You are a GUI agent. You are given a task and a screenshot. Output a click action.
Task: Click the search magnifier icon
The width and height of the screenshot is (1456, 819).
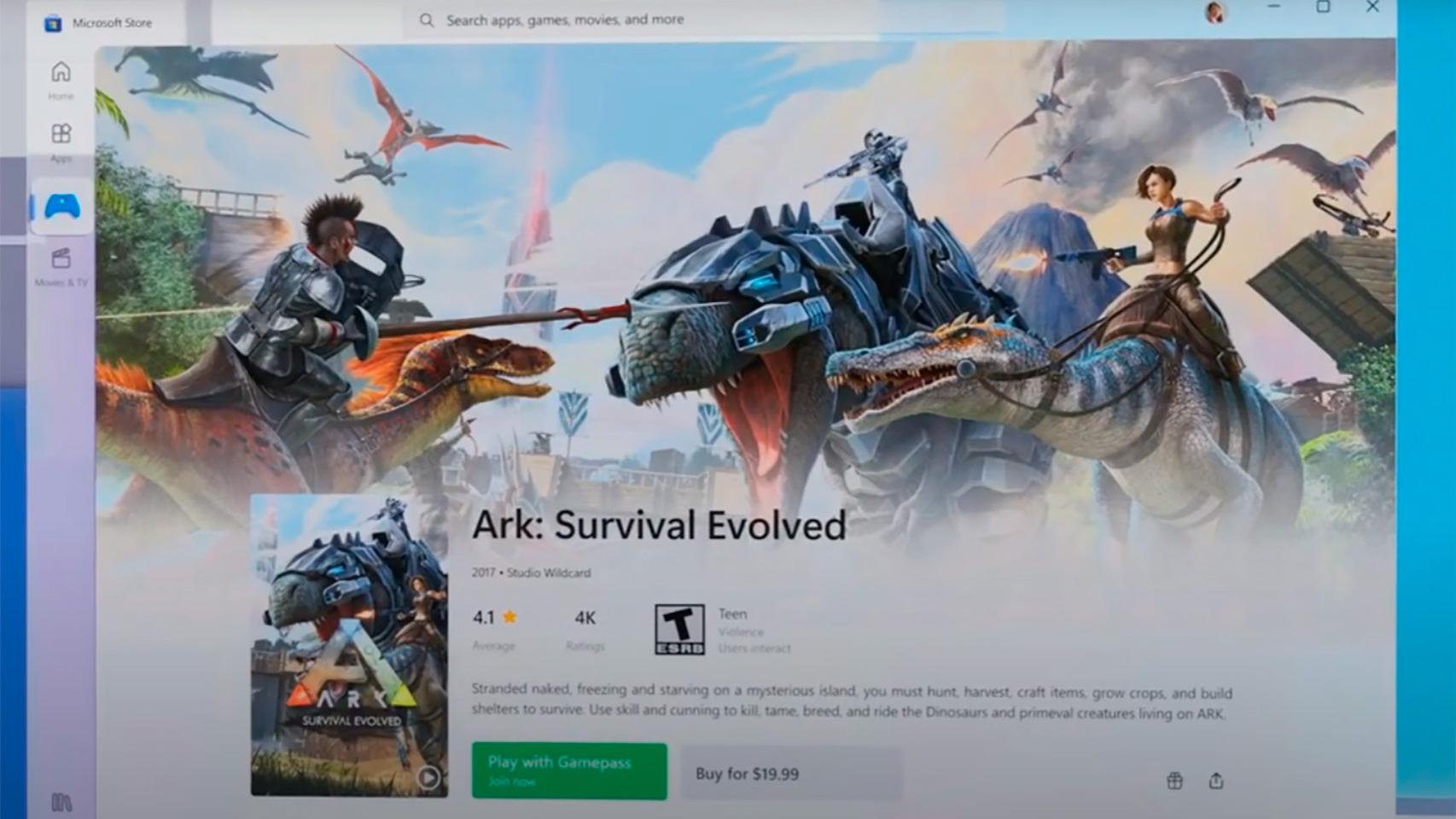[x=427, y=20]
